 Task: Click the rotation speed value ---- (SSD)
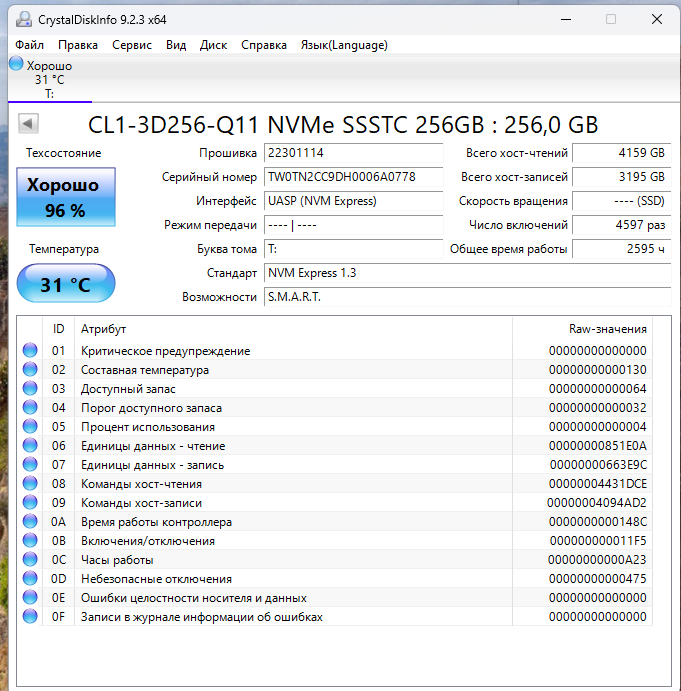621,201
